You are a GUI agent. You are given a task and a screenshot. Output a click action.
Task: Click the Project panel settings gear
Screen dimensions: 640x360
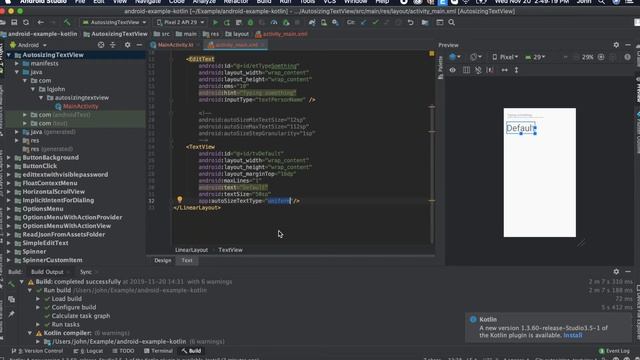click(x=127, y=45)
